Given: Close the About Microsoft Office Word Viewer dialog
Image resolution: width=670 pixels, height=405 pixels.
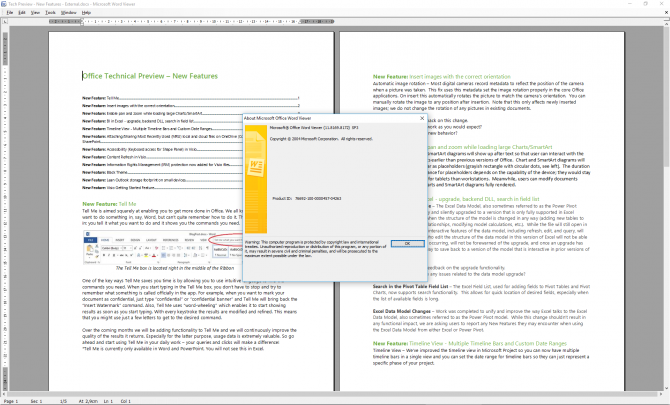Looking at the screenshot, I should (422, 118).
